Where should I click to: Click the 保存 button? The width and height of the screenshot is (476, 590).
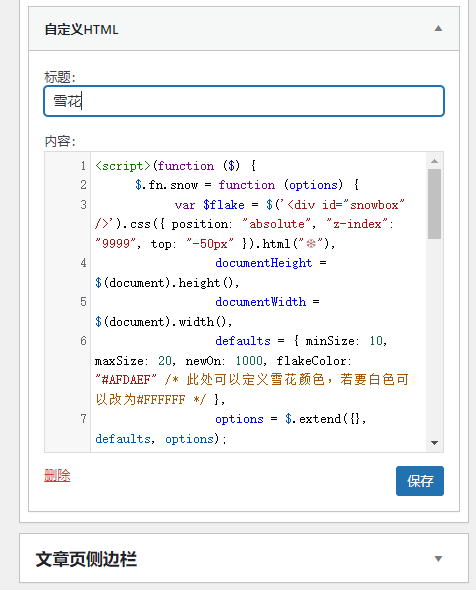pos(420,481)
